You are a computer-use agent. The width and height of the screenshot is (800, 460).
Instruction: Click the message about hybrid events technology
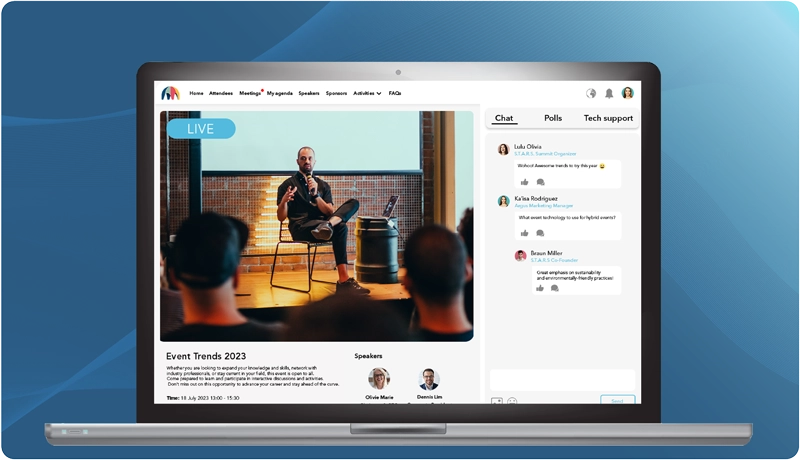pos(567,217)
